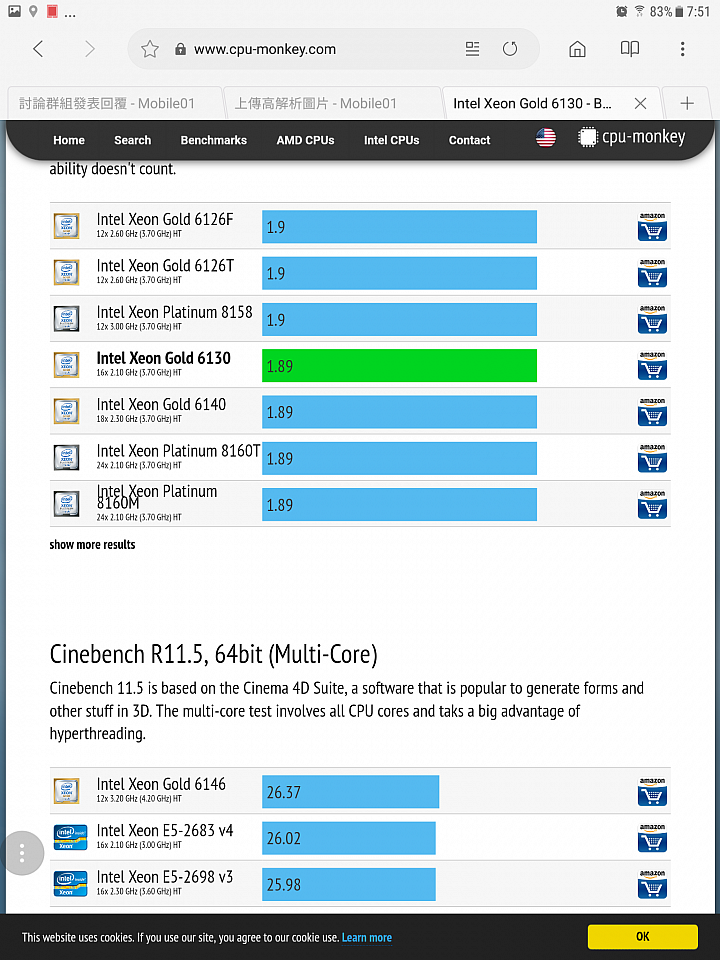Open Amazon cart for Xeon E5-2698 v3
720x960 pixels.
coord(652,884)
